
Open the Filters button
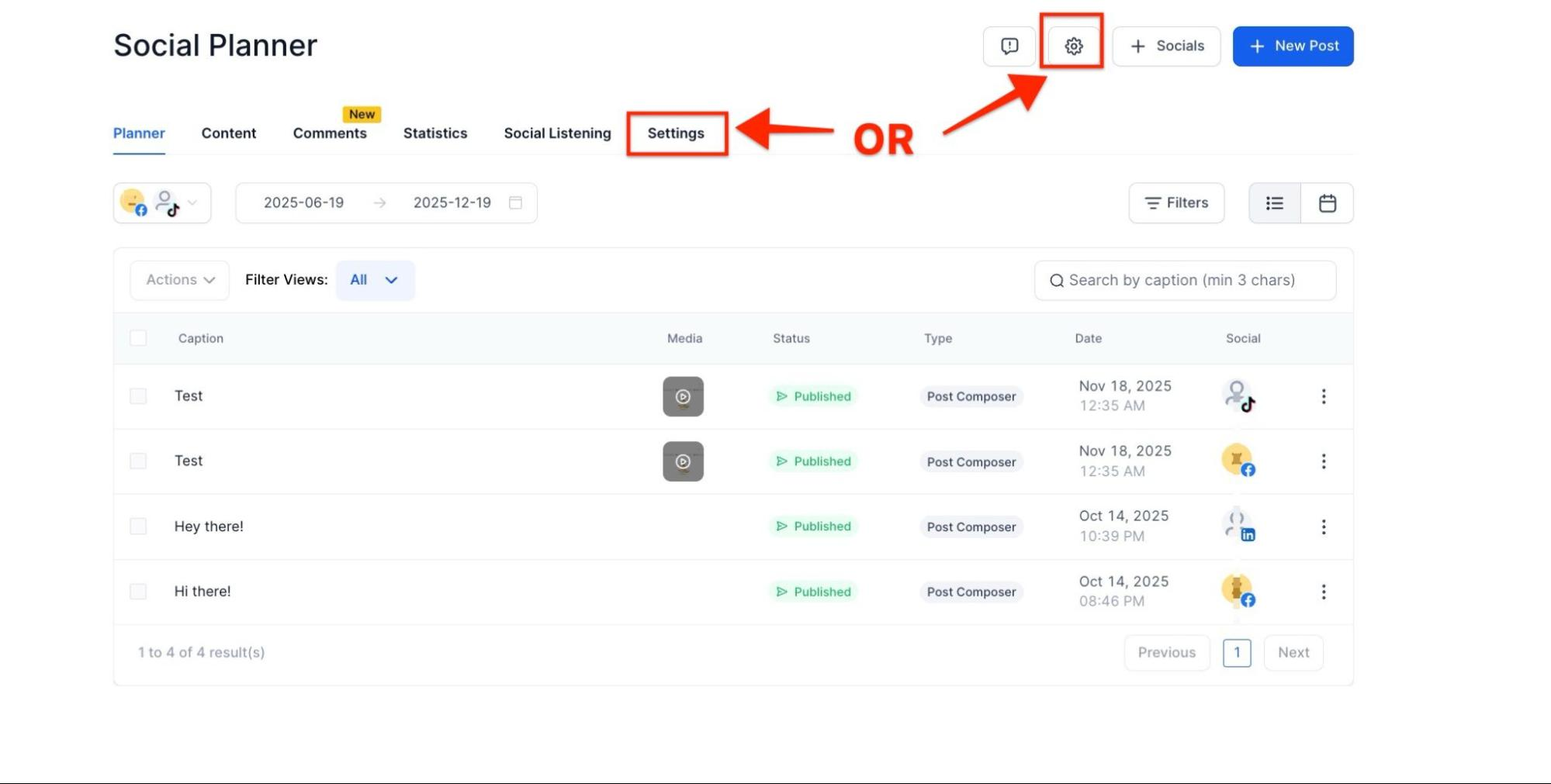click(1177, 203)
